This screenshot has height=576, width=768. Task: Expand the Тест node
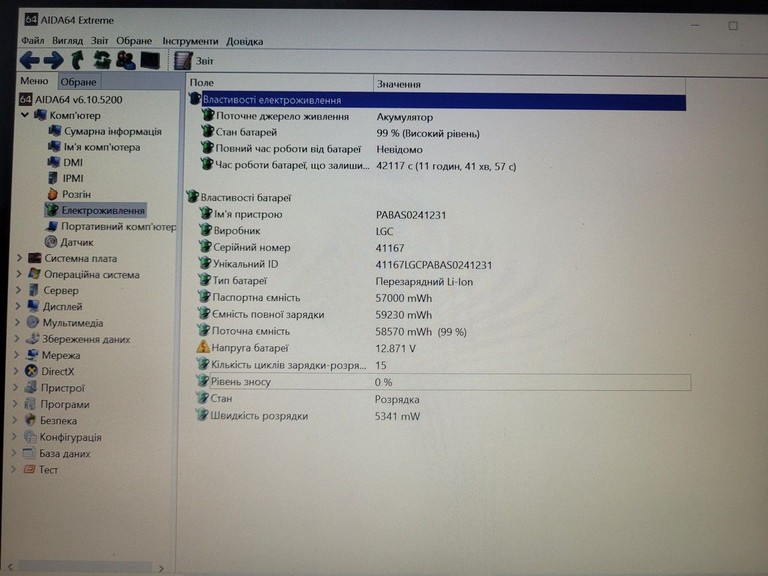13,469
